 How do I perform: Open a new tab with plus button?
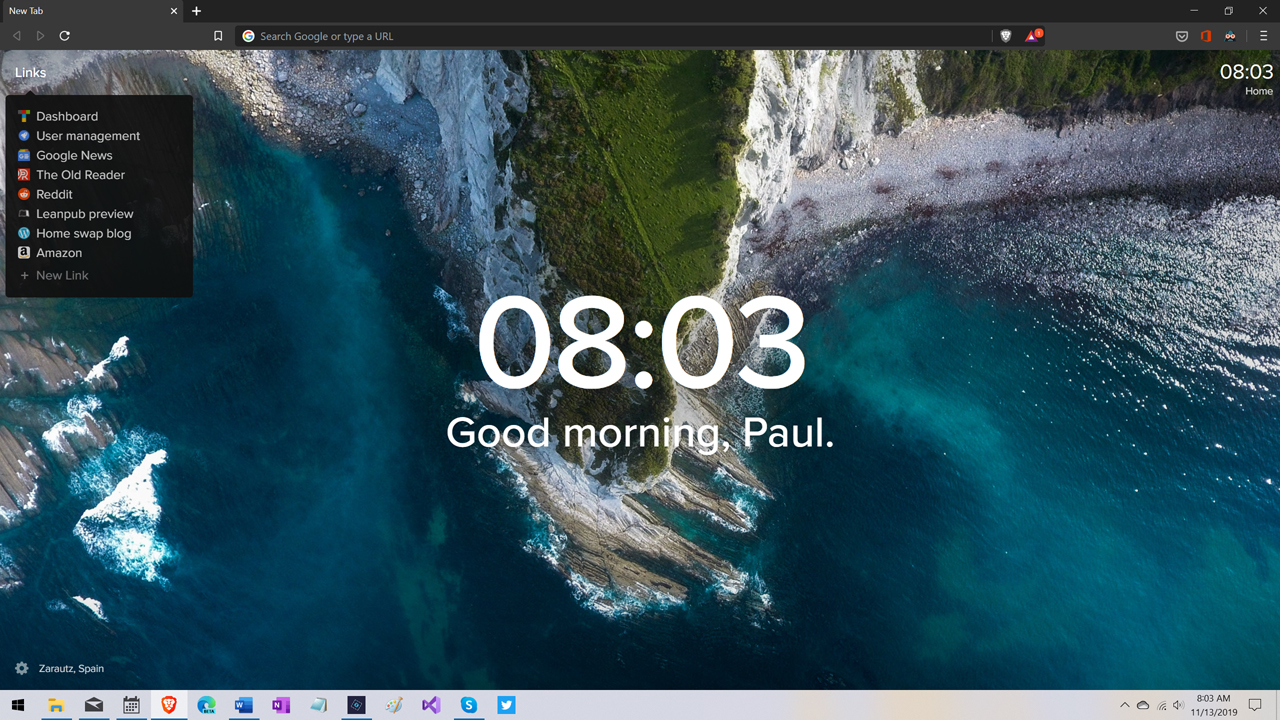point(197,11)
